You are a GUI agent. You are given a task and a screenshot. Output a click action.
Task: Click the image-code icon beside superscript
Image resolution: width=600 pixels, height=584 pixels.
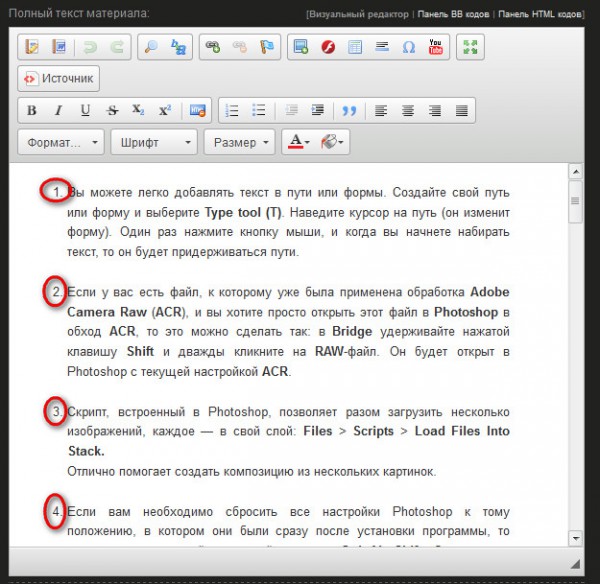click(198, 111)
